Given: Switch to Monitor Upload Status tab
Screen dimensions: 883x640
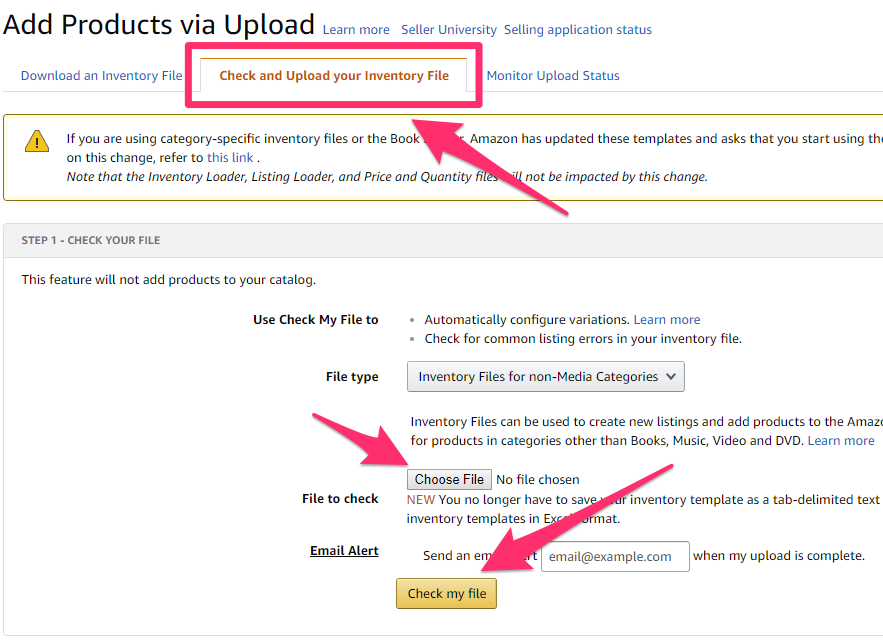Looking at the screenshot, I should point(553,75).
